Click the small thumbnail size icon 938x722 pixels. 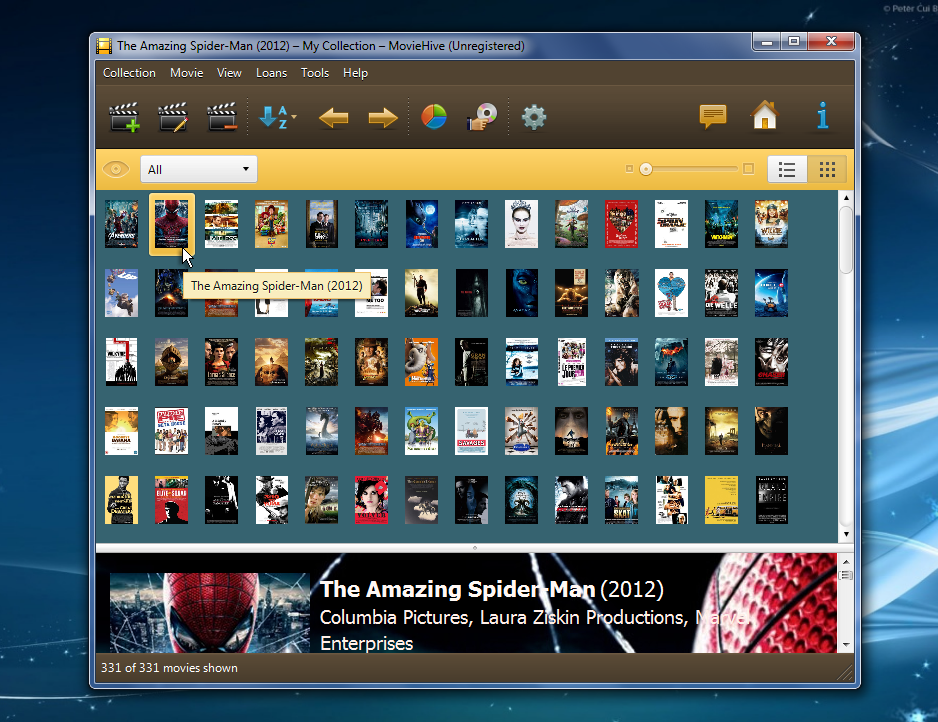[x=629, y=169]
